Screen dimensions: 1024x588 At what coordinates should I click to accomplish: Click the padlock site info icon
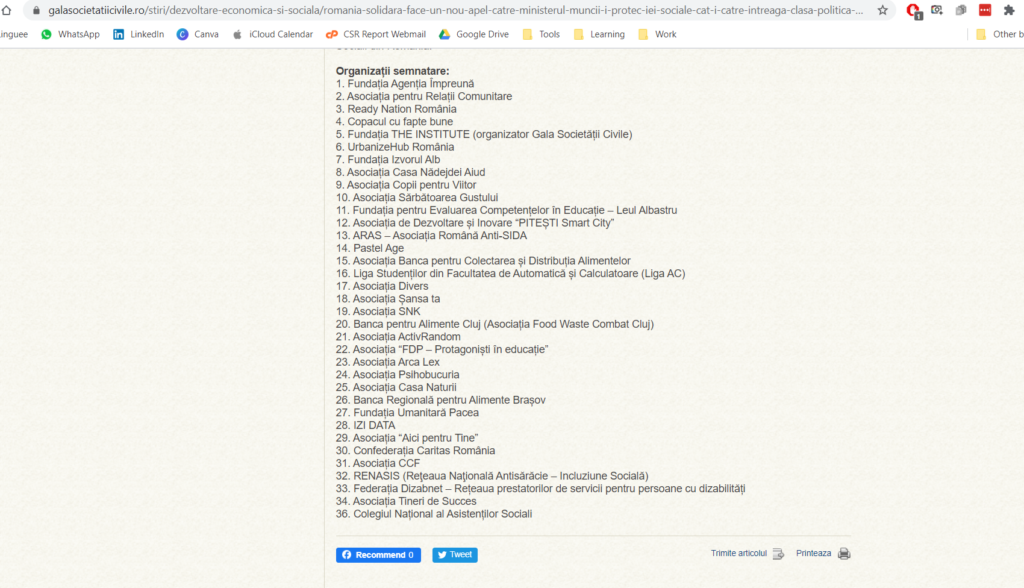click(x=37, y=10)
